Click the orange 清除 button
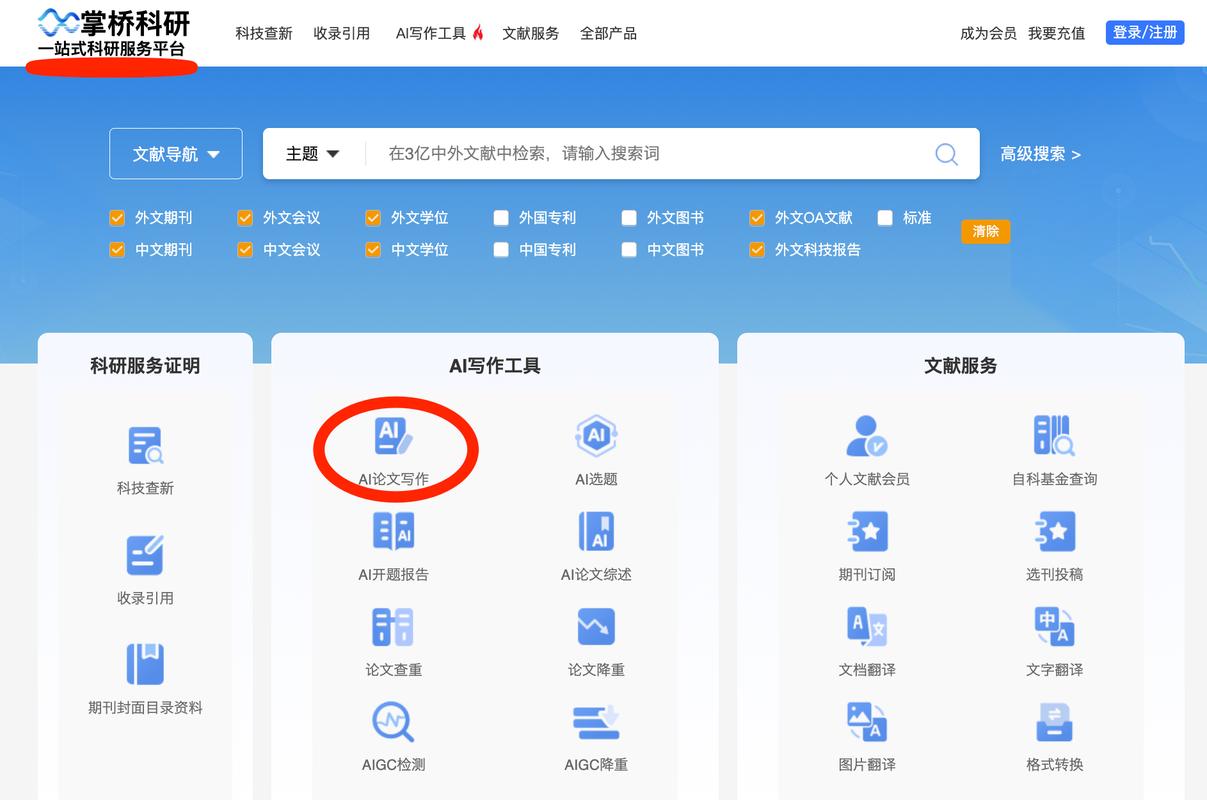The image size is (1207, 800). 986,231
